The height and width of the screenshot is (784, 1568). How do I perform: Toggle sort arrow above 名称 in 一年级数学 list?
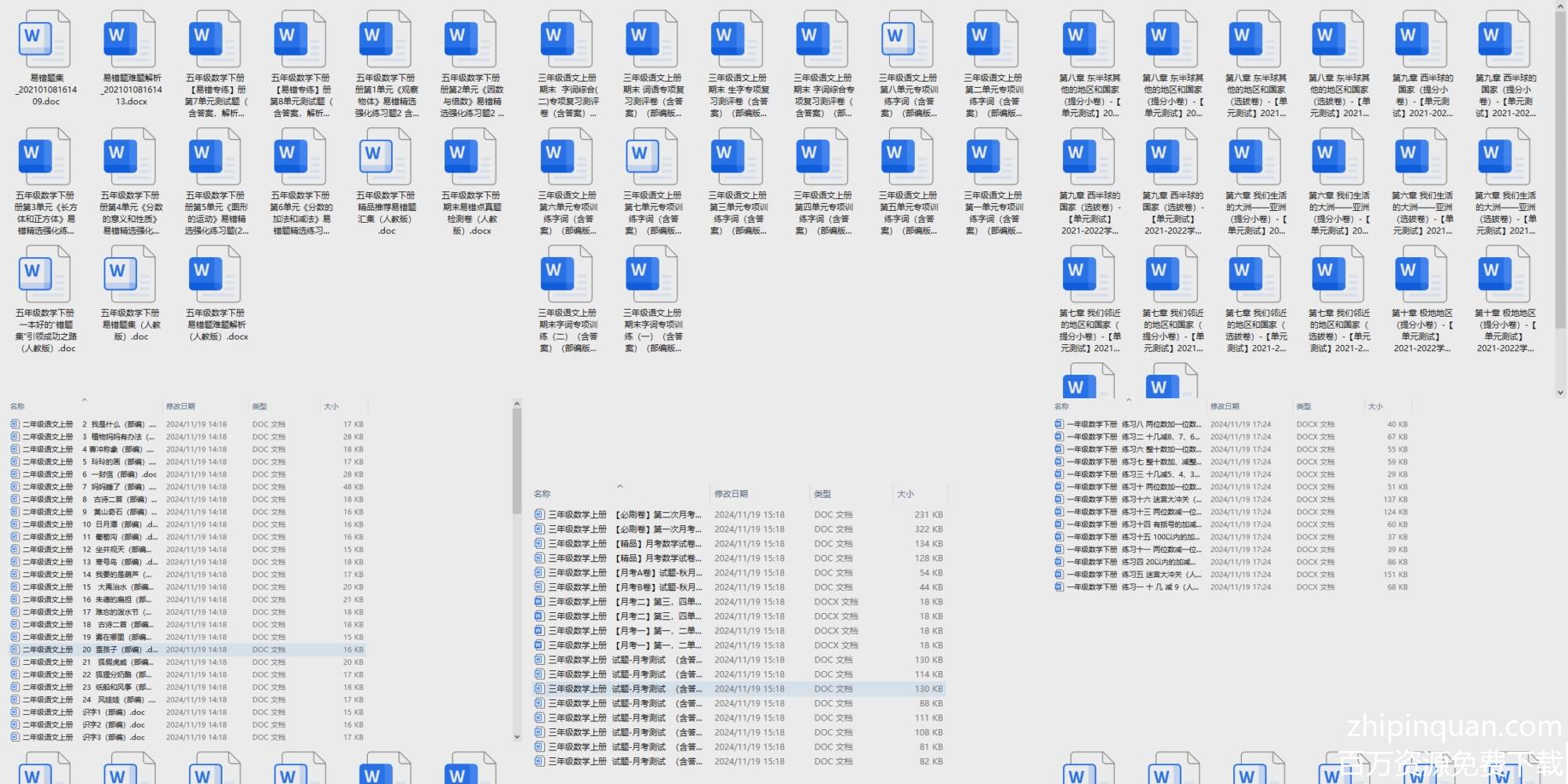1128,400
